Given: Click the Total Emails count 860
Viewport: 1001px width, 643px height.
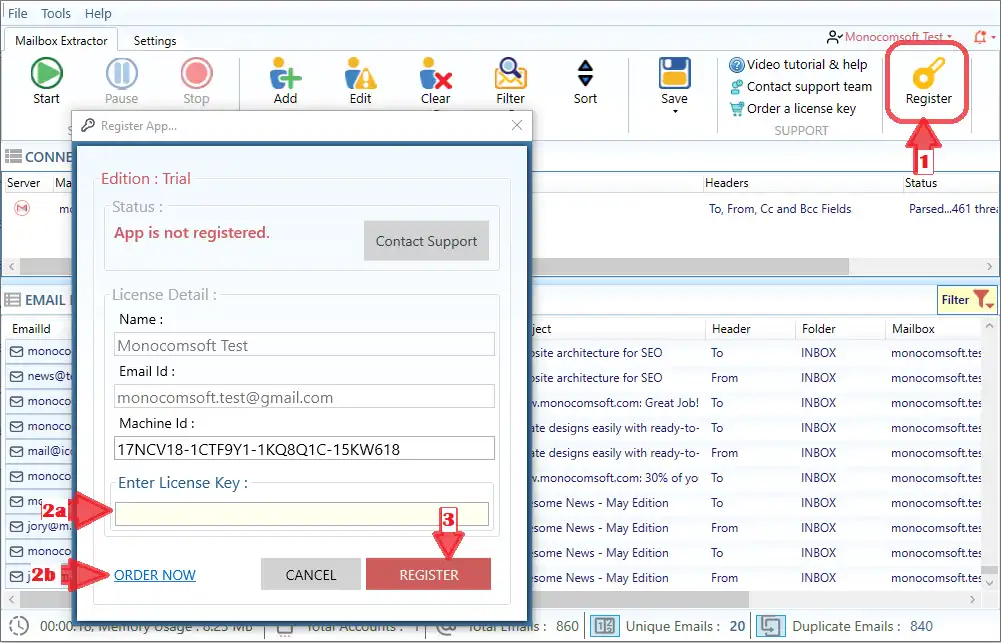Looking at the screenshot, I should (567, 626).
